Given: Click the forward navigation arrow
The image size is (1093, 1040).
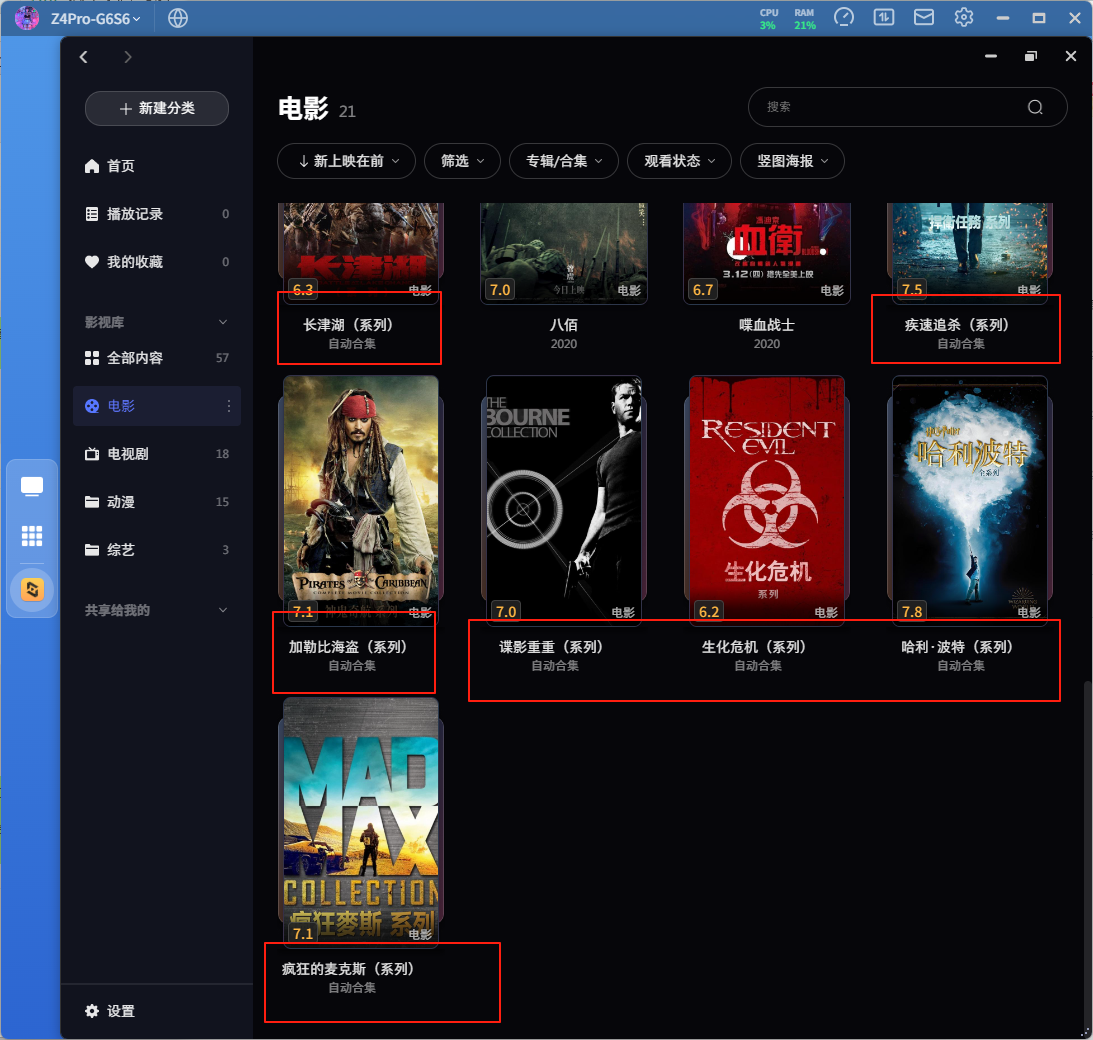Looking at the screenshot, I should (128, 57).
